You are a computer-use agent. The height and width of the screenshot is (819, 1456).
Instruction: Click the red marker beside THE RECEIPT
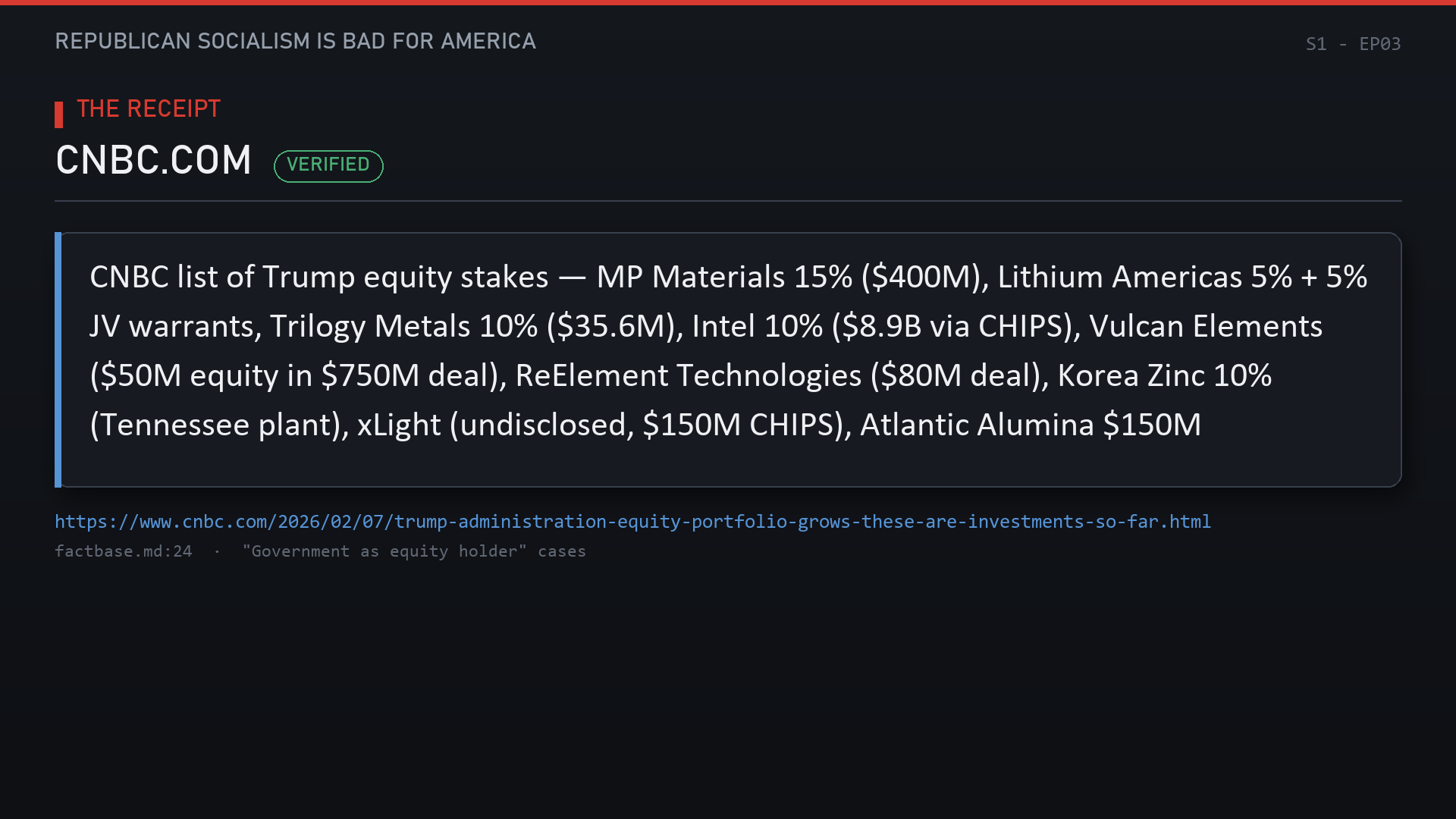(59, 115)
